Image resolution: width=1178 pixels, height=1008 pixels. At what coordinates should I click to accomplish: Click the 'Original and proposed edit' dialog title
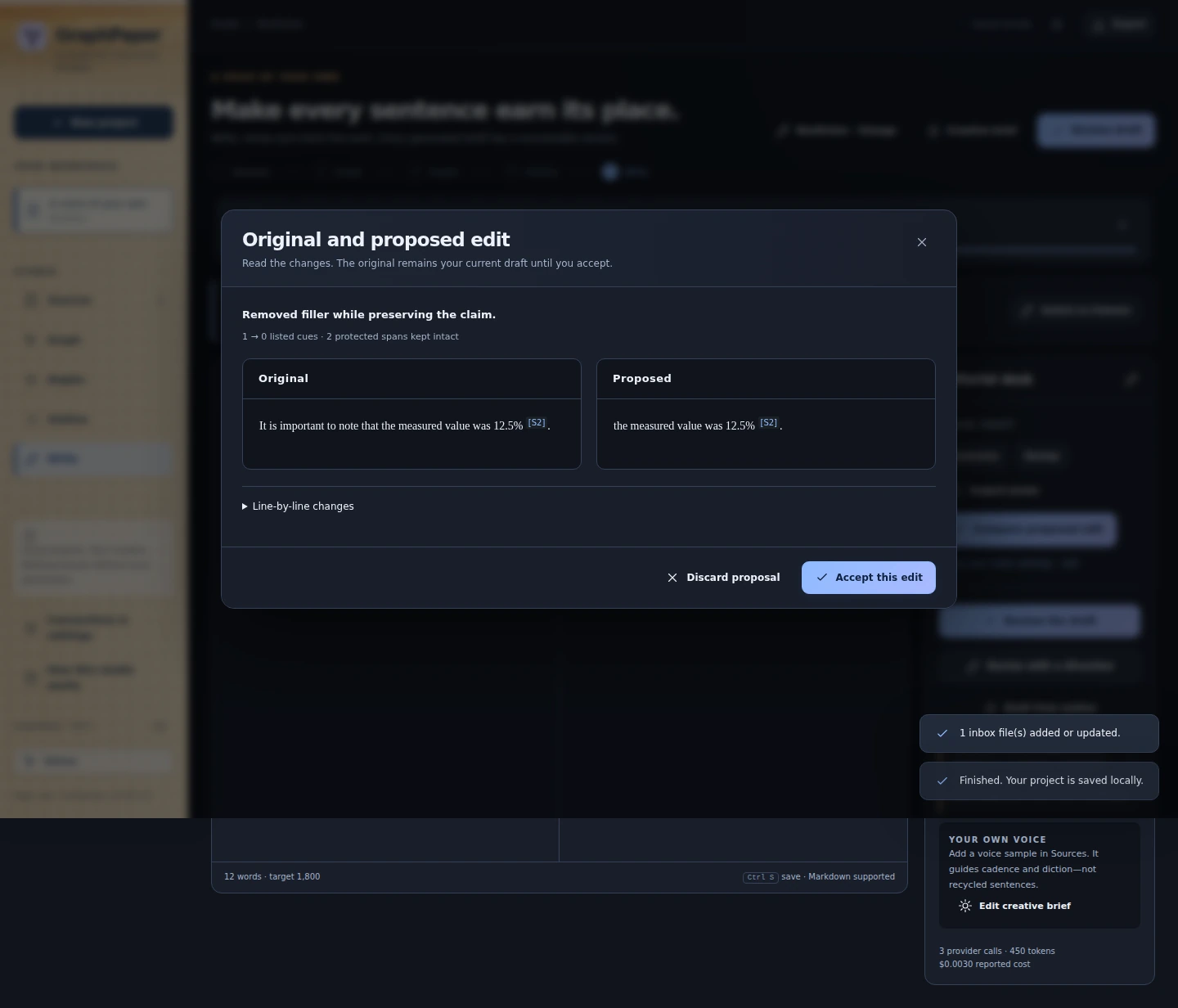(376, 240)
